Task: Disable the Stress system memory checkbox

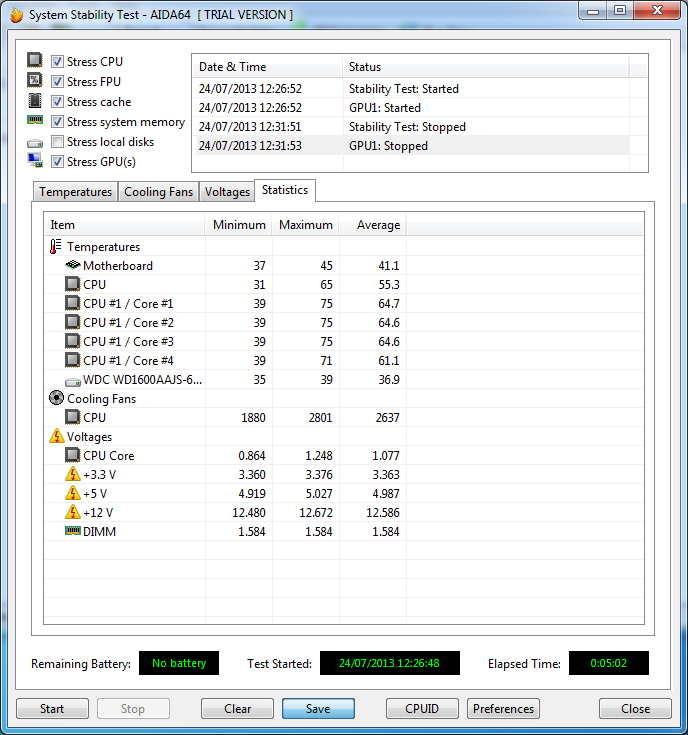Action: point(58,122)
